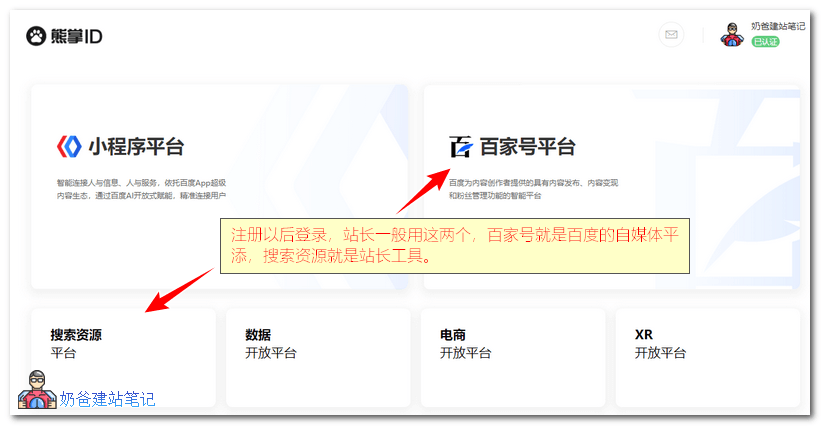Click the 熊掌ID paw logo icon

coord(36,36)
